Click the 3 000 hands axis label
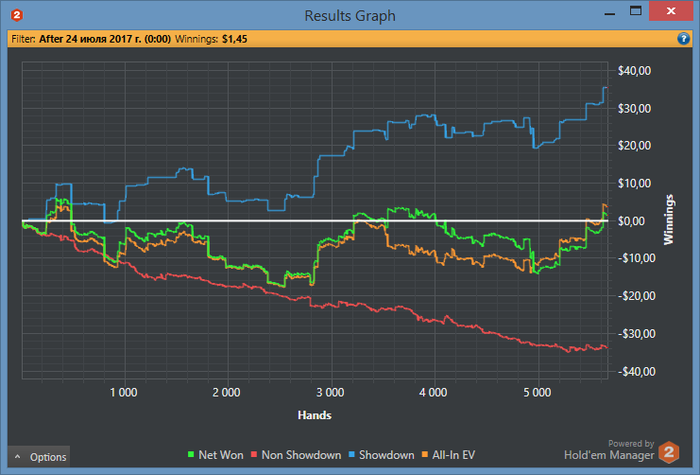 point(330,392)
